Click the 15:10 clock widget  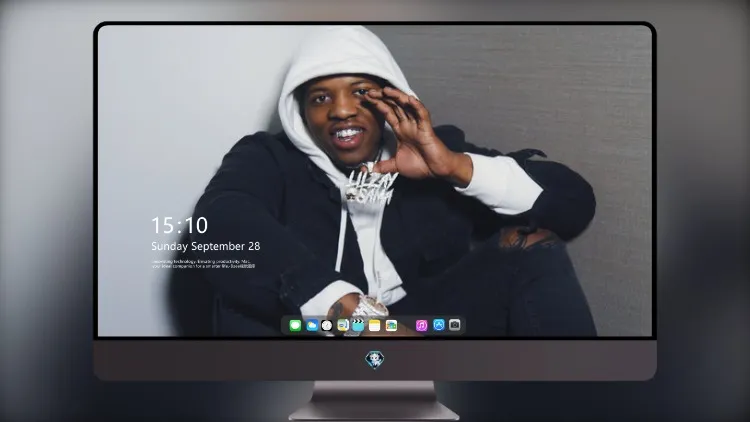click(179, 225)
